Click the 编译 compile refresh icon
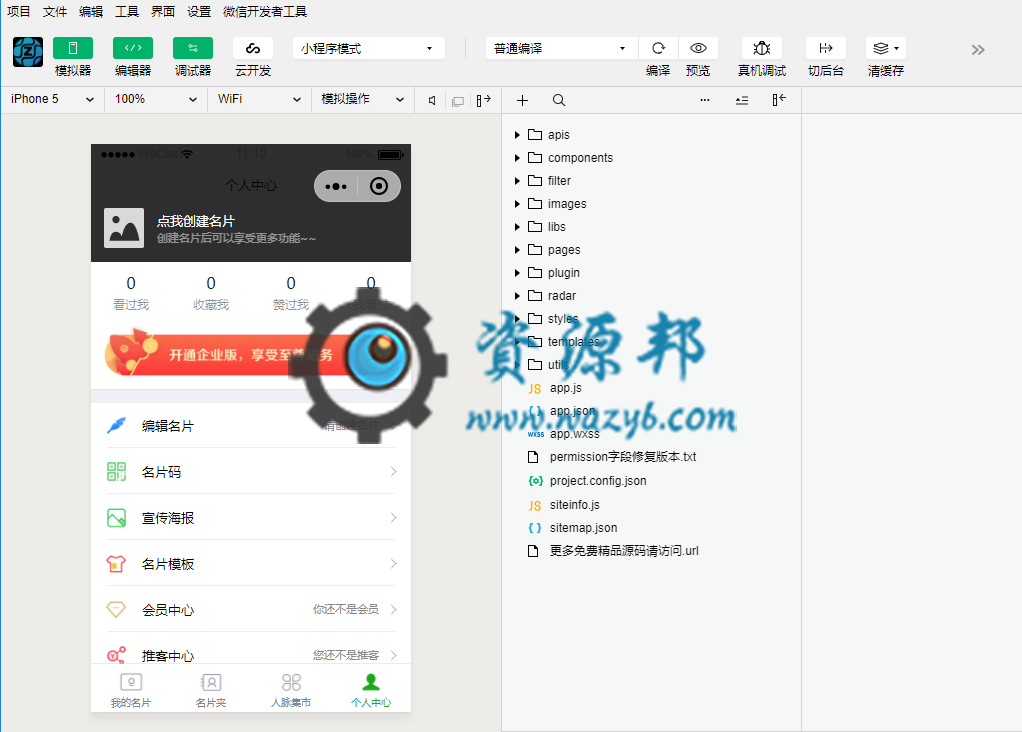This screenshot has height=732, width=1022. [658, 48]
